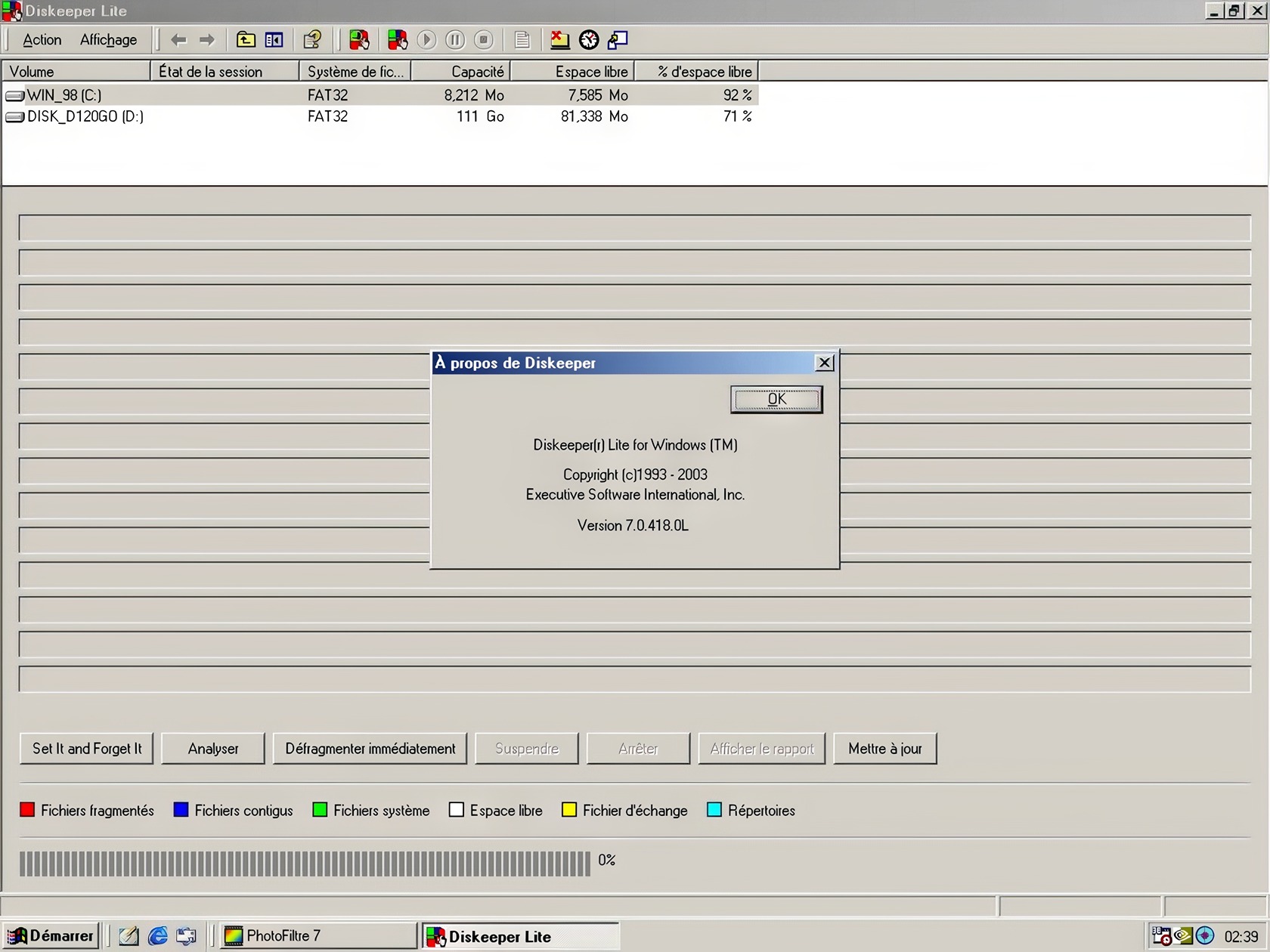This screenshot has height=952, width=1270.
Task: Click Défragmenter immédiatement button
Action: pos(370,749)
